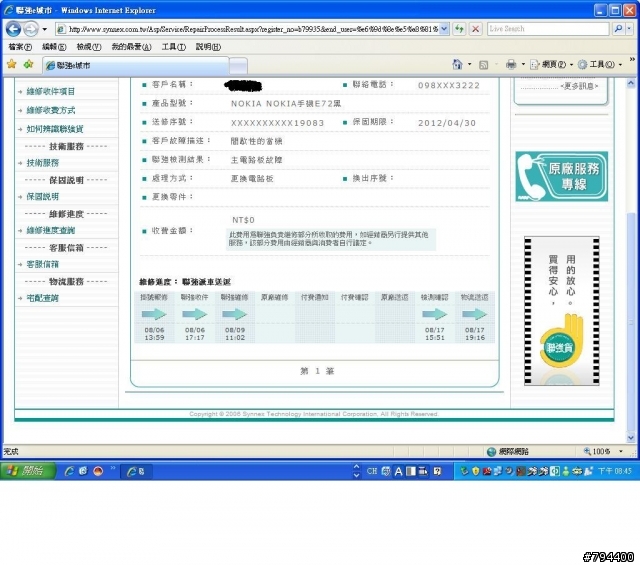Launch Internet Explorer from quick launch
Viewport: 640px width, 565px height.
click(x=69, y=472)
